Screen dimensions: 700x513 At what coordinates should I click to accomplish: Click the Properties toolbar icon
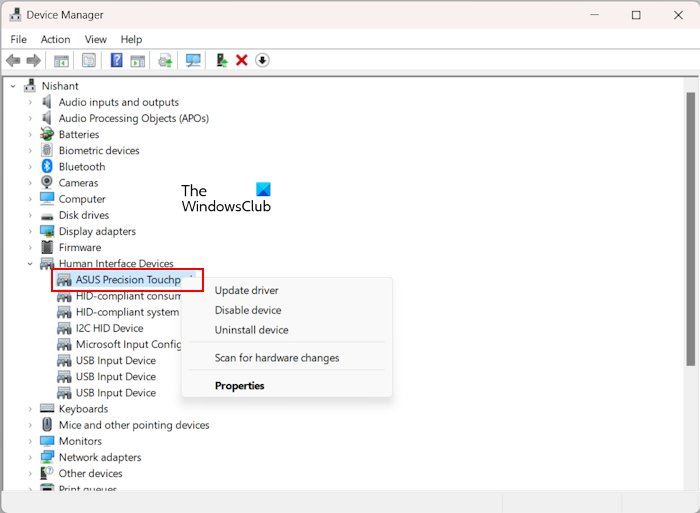pyautogui.click(x=89, y=60)
